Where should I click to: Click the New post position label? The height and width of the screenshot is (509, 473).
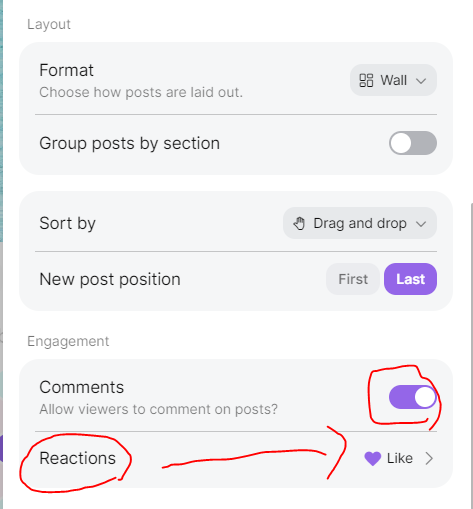pyautogui.click(x=110, y=279)
